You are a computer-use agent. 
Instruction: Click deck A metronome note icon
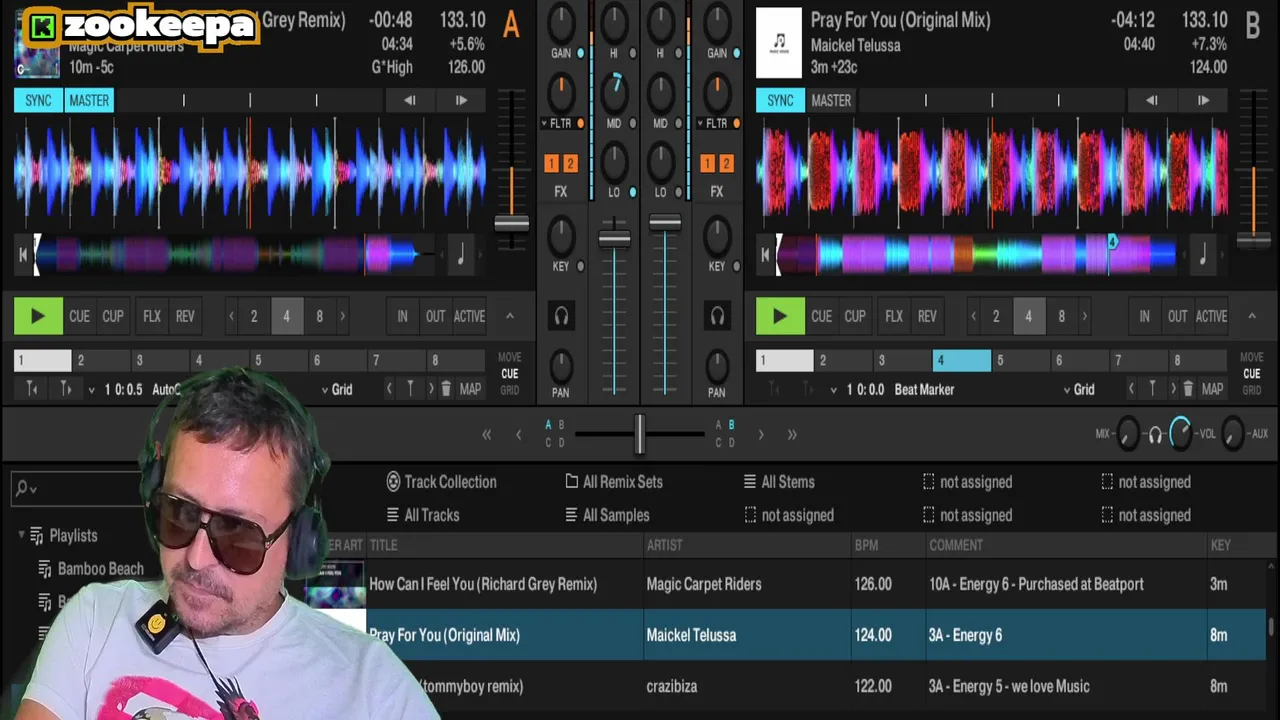(460, 255)
